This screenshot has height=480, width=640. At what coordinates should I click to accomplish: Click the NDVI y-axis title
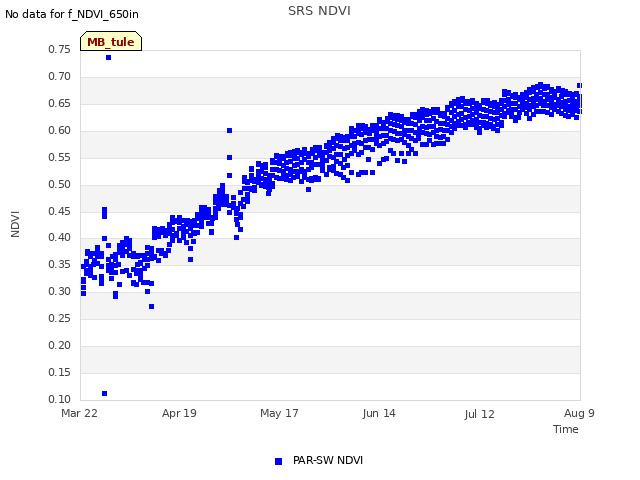tap(15, 224)
